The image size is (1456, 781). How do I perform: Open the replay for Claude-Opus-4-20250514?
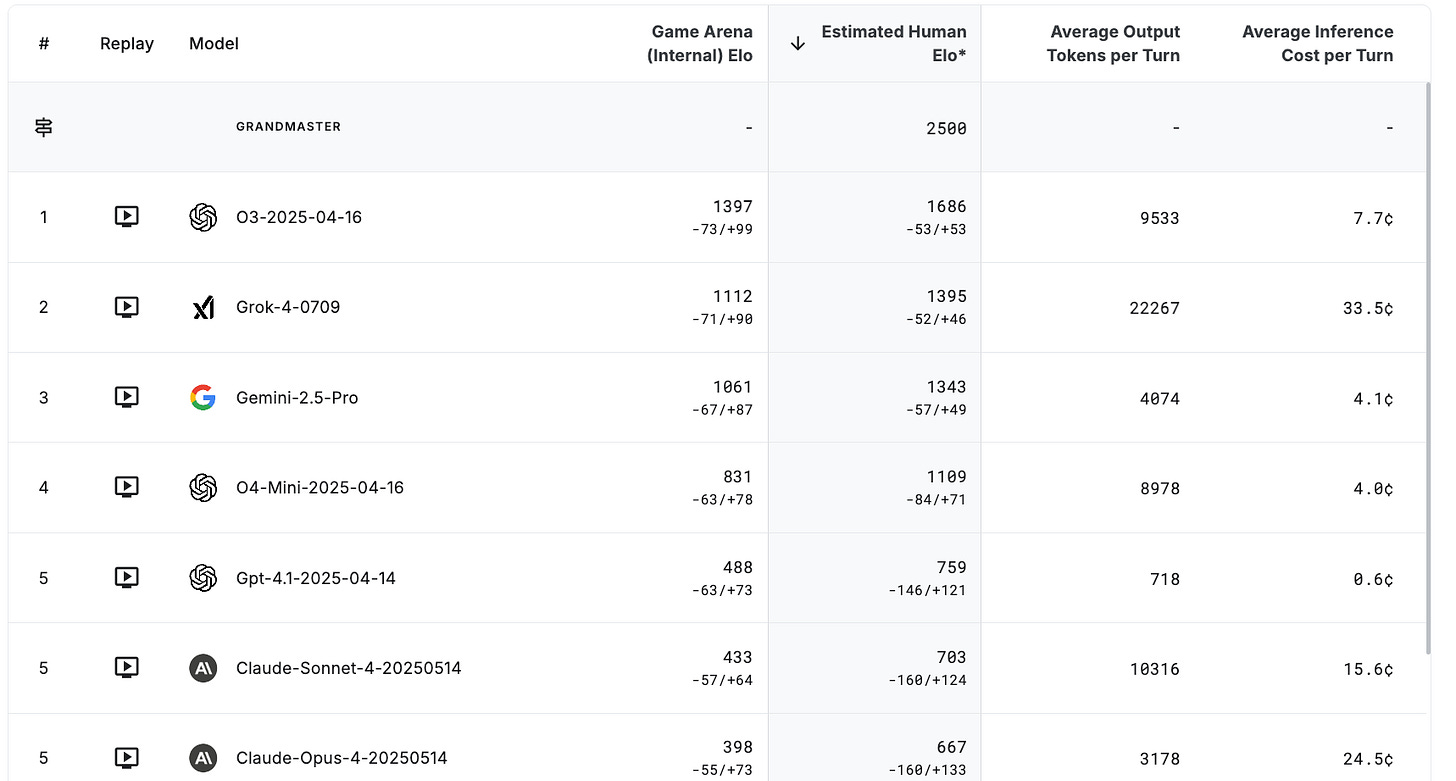pos(126,757)
